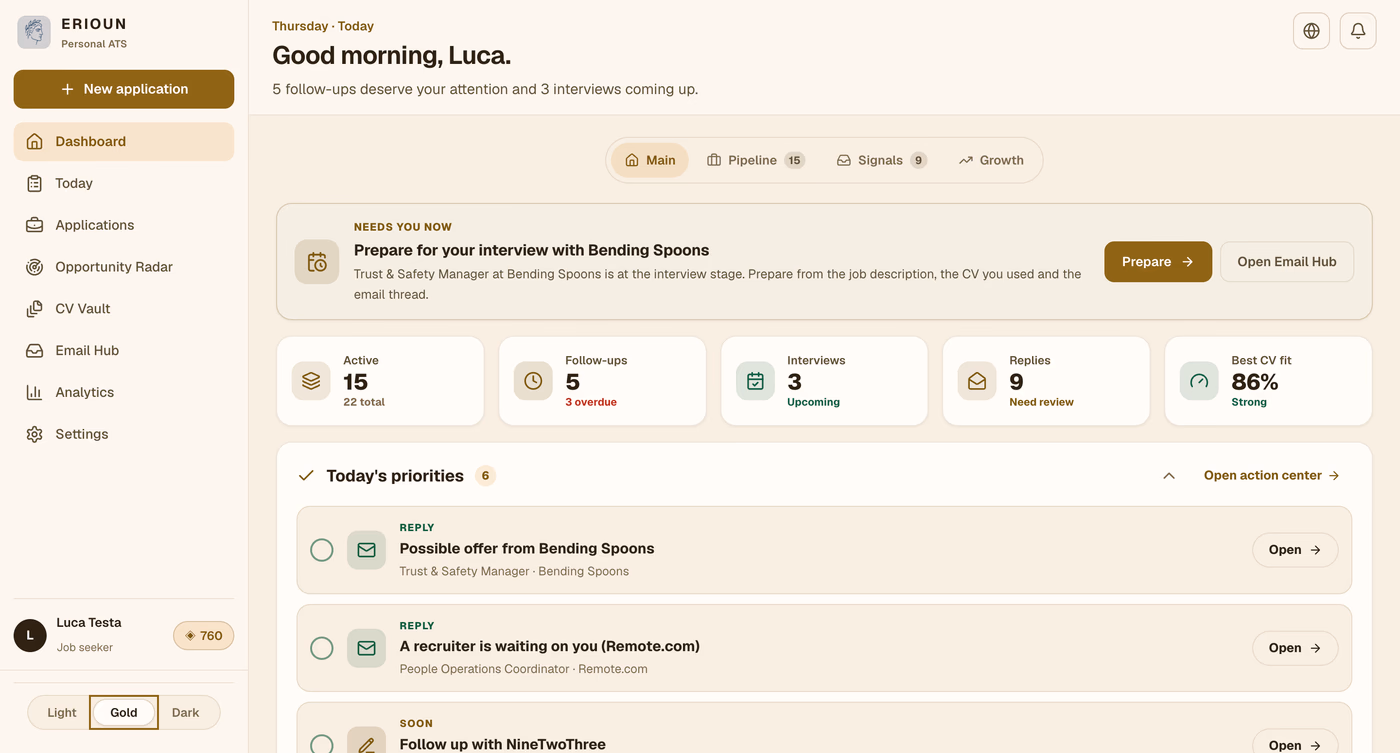The height and width of the screenshot is (753, 1400).
Task: Open CV Vault in the sidebar
Action: 124,309
